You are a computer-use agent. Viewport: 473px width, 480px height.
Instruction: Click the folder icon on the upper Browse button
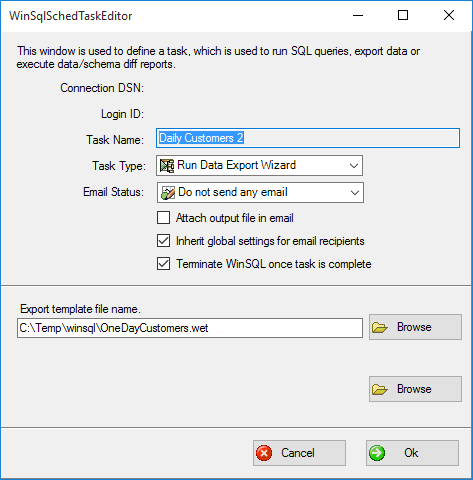[380, 327]
